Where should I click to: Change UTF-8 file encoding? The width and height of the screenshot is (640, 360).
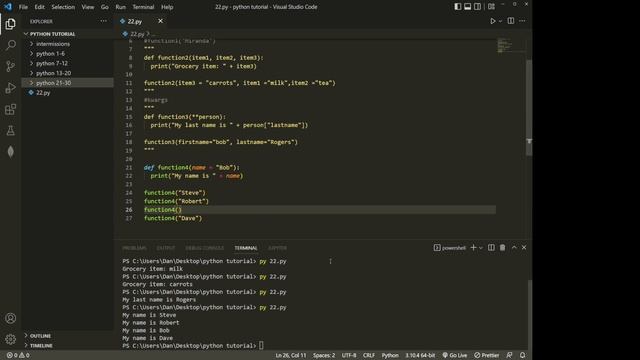click(x=349, y=355)
